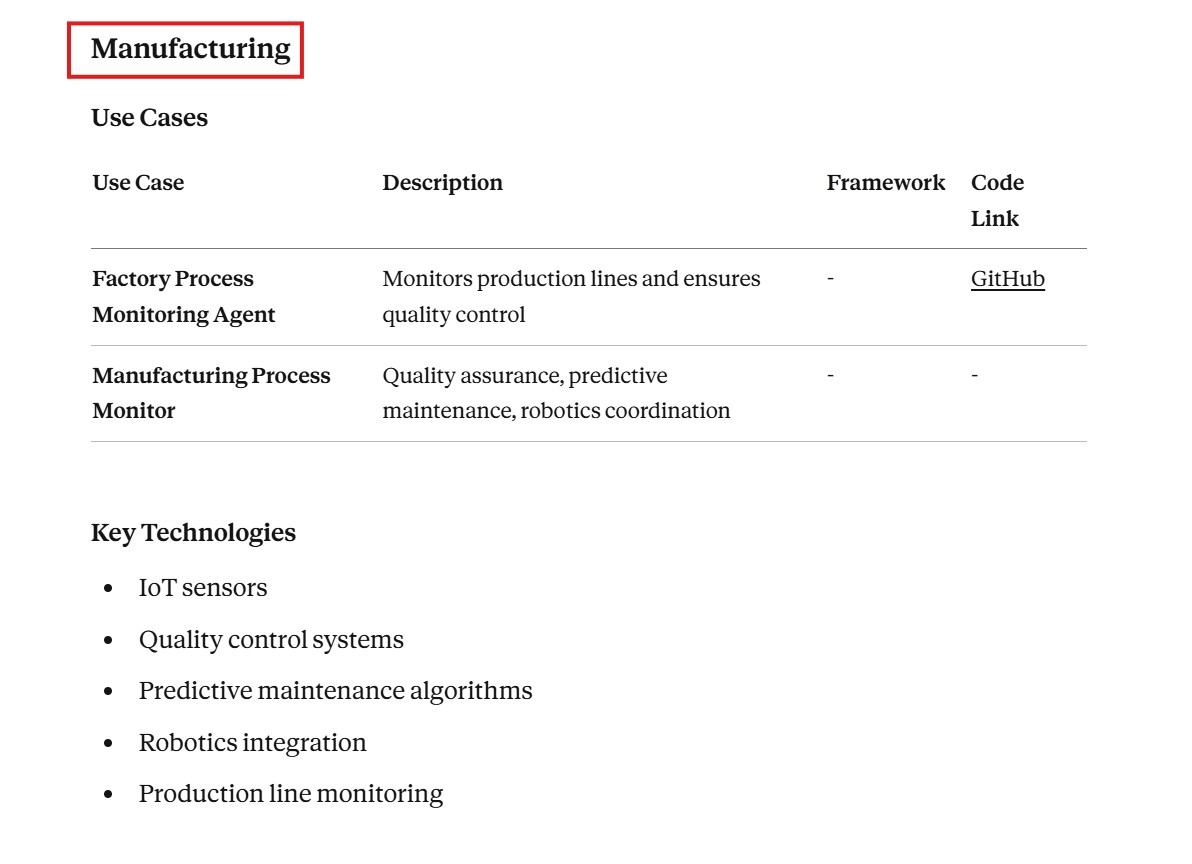The width and height of the screenshot is (1192, 864).
Task: Click the Framework column header
Action: click(885, 183)
